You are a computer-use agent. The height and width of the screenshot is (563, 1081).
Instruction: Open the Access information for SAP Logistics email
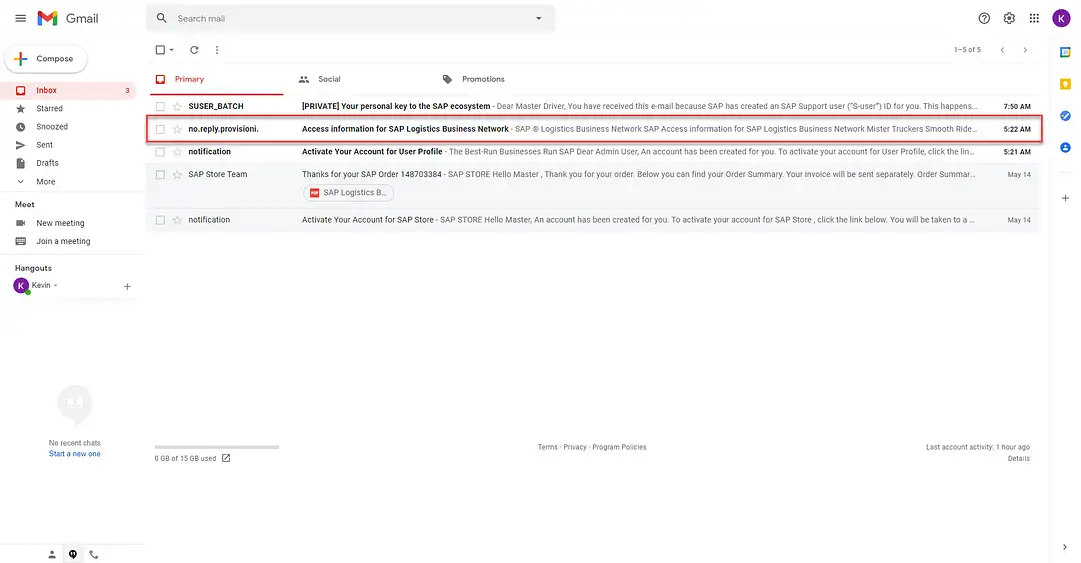[594, 129]
